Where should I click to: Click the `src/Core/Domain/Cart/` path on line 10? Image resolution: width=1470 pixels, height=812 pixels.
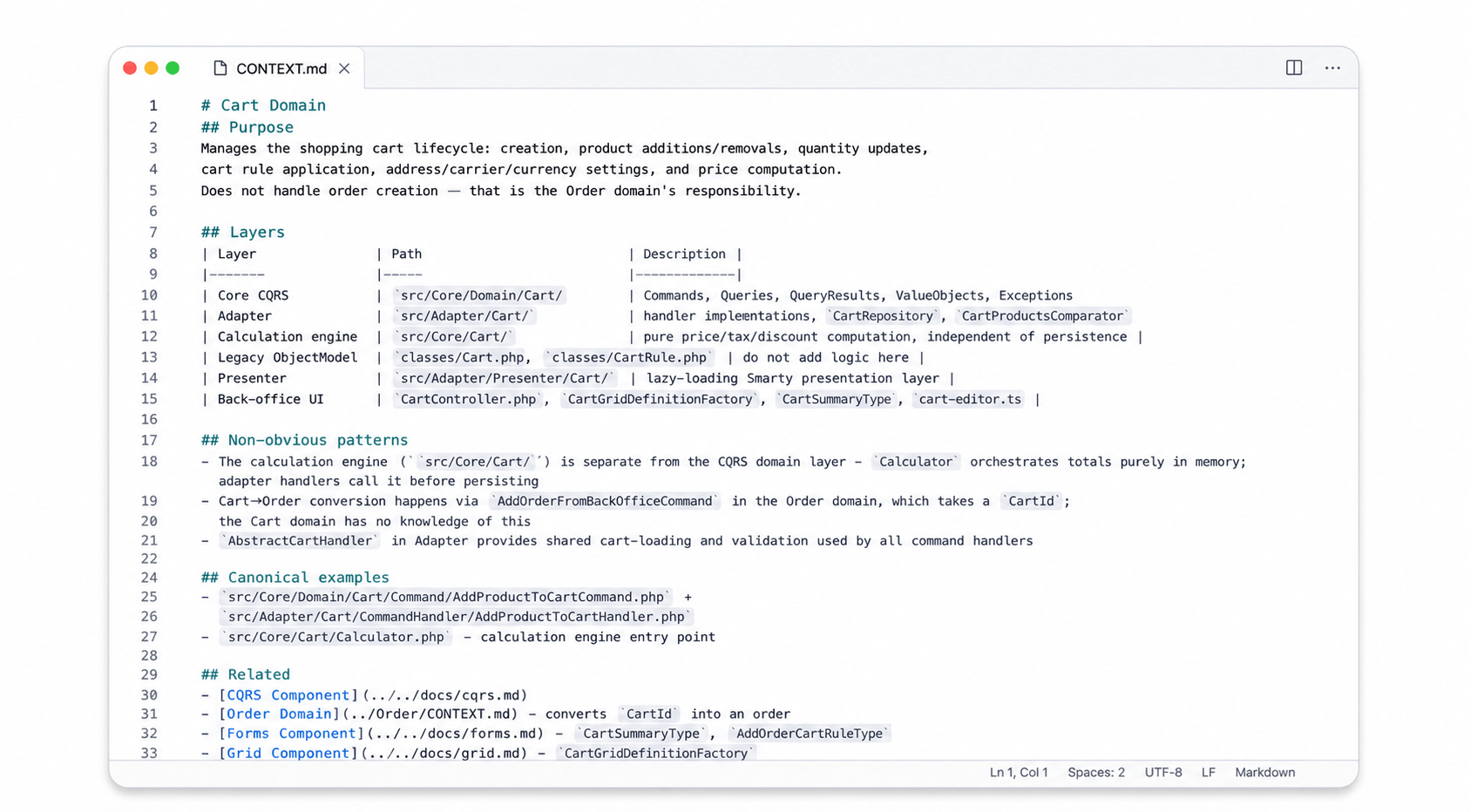click(x=480, y=295)
